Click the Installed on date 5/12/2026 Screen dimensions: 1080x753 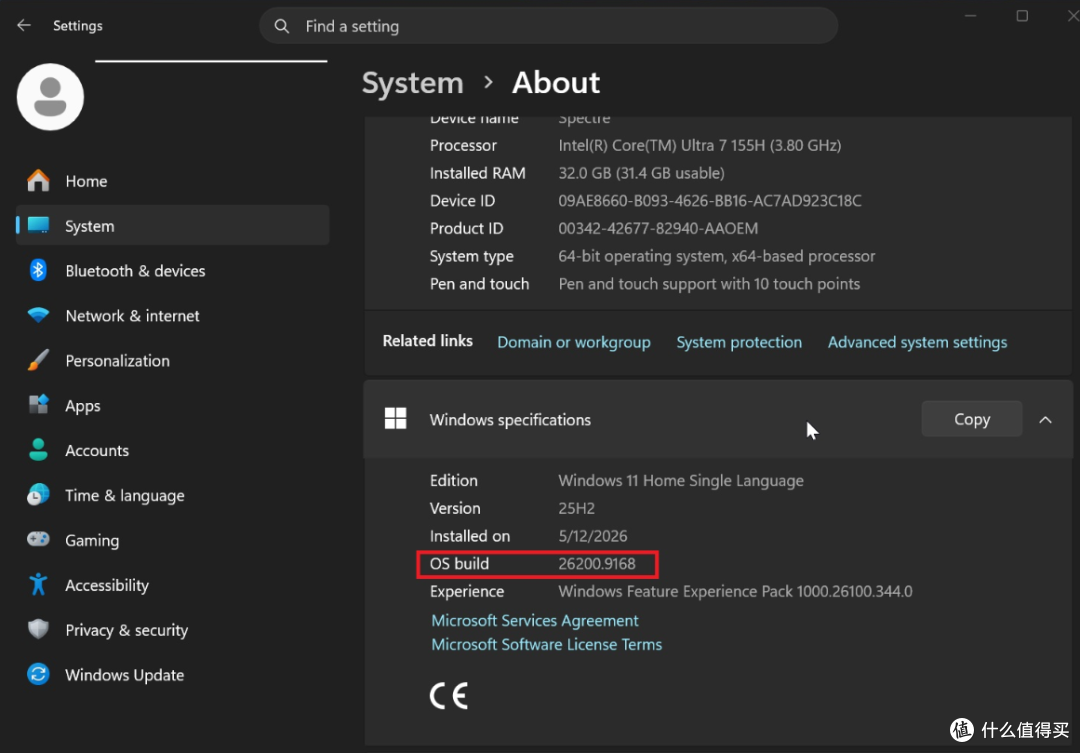coord(592,536)
